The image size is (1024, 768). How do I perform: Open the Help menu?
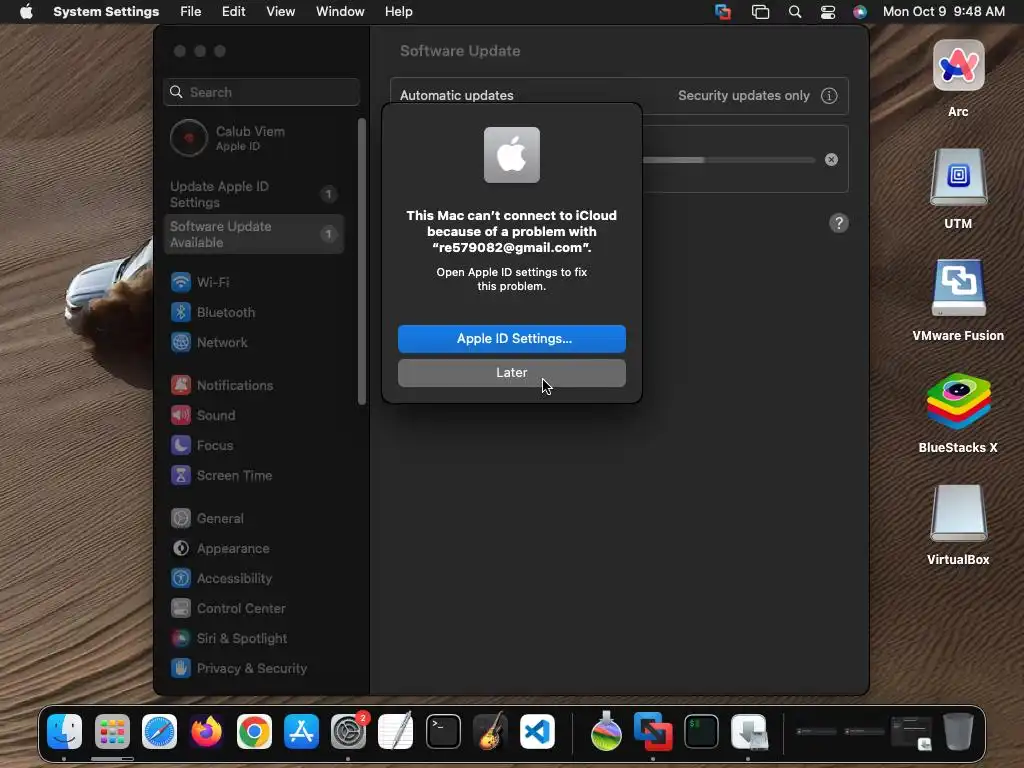pyautogui.click(x=398, y=12)
